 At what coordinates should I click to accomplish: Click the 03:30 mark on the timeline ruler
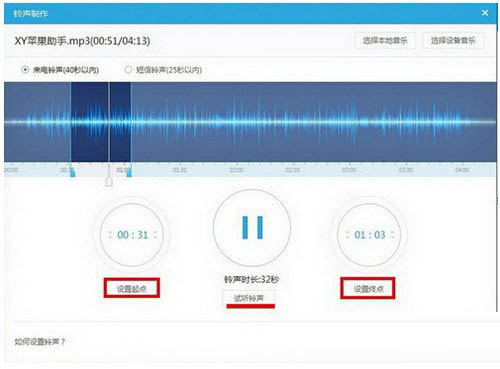(406, 170)
